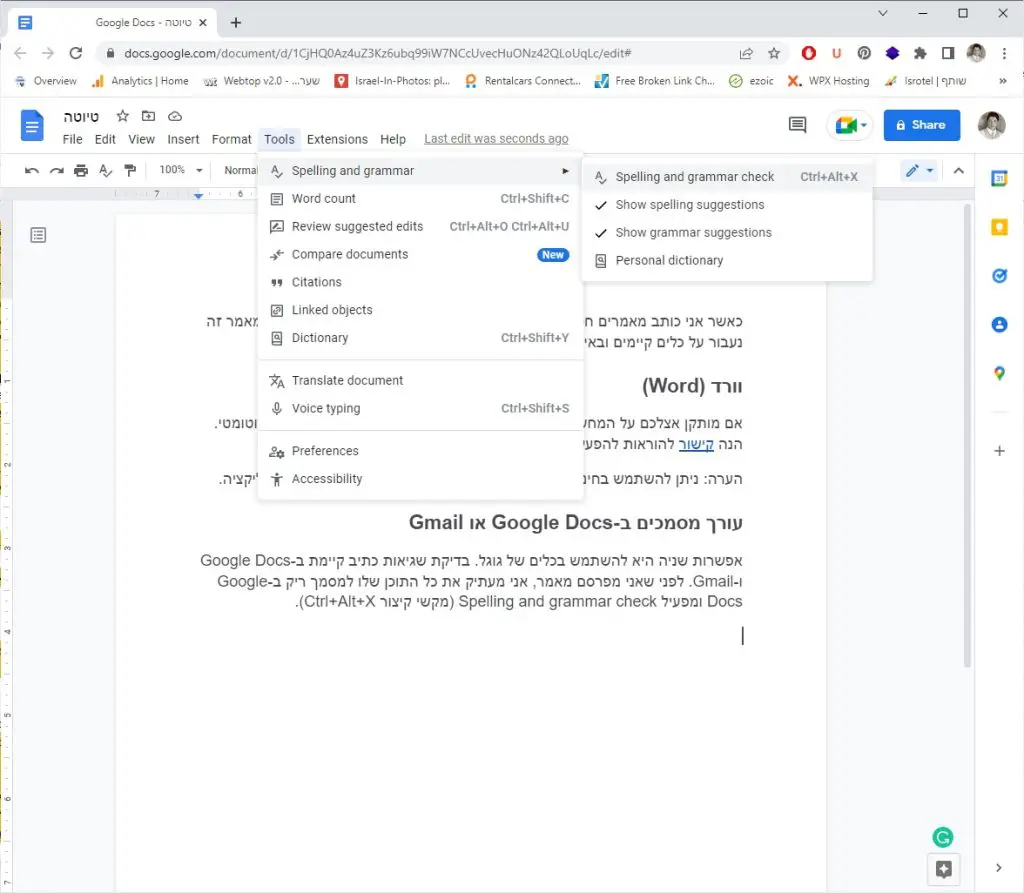Open Google Maps side panel icon
Image resolution: width=1024 pixels, height=893 pixels.
(x=999, y=373)
